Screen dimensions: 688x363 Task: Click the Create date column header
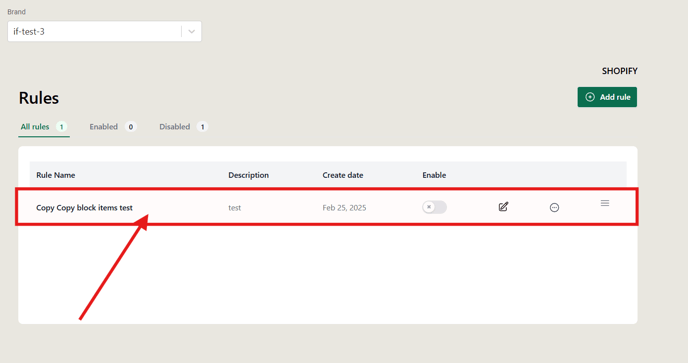[343, 175]
